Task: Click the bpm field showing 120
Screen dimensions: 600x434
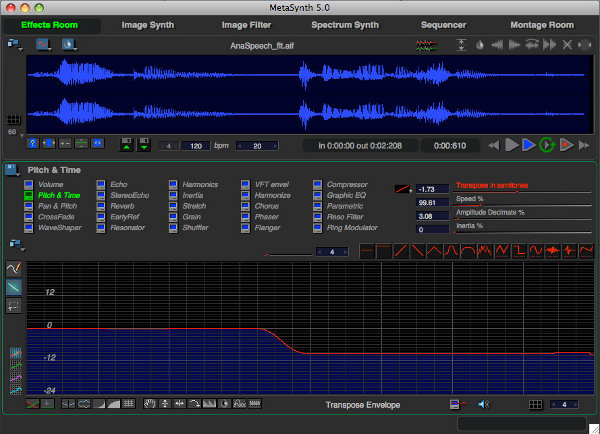Action: 196,146
